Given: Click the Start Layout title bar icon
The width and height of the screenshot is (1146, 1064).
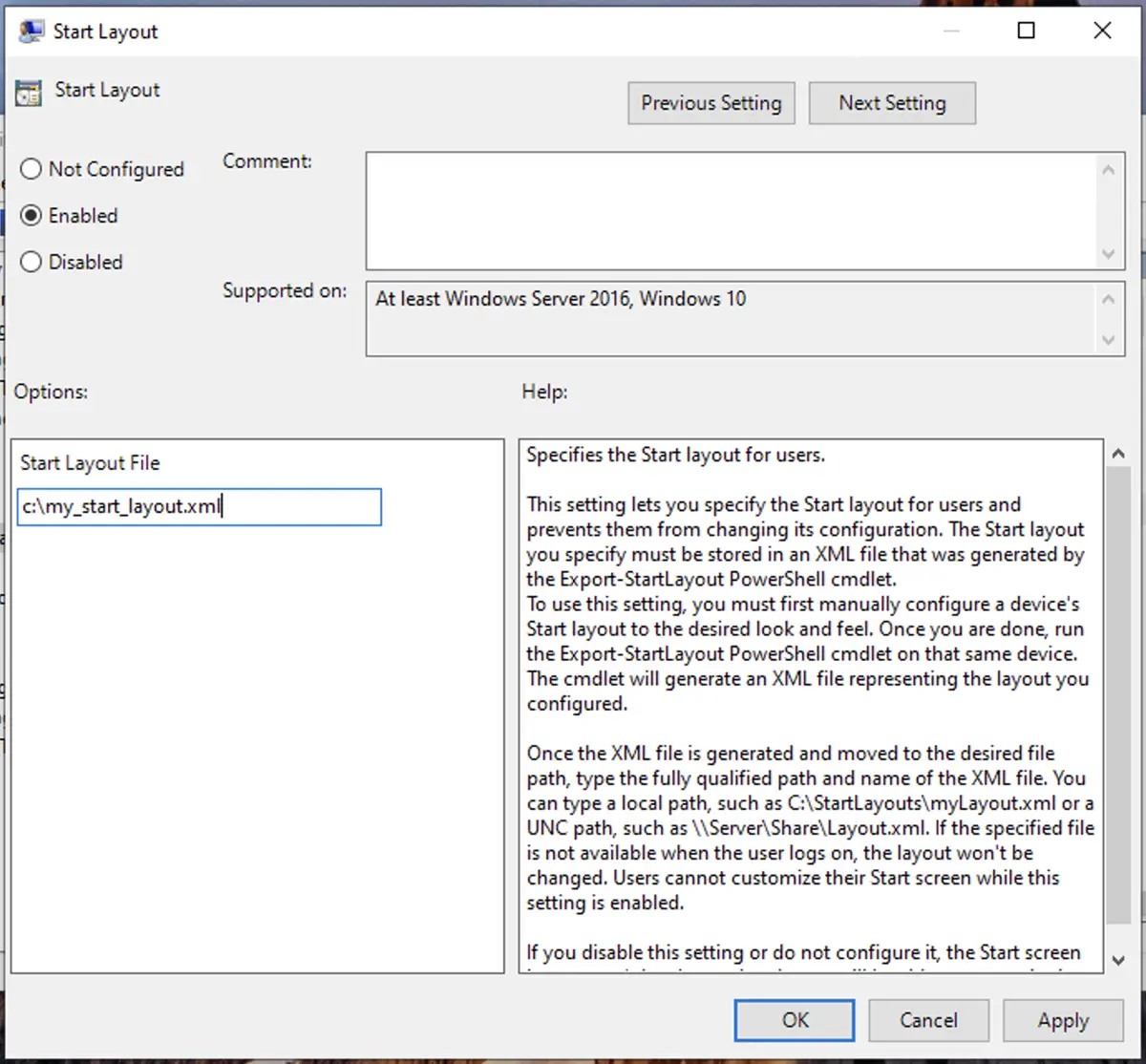Looking at the screenshot, I should tap(31, 32).
